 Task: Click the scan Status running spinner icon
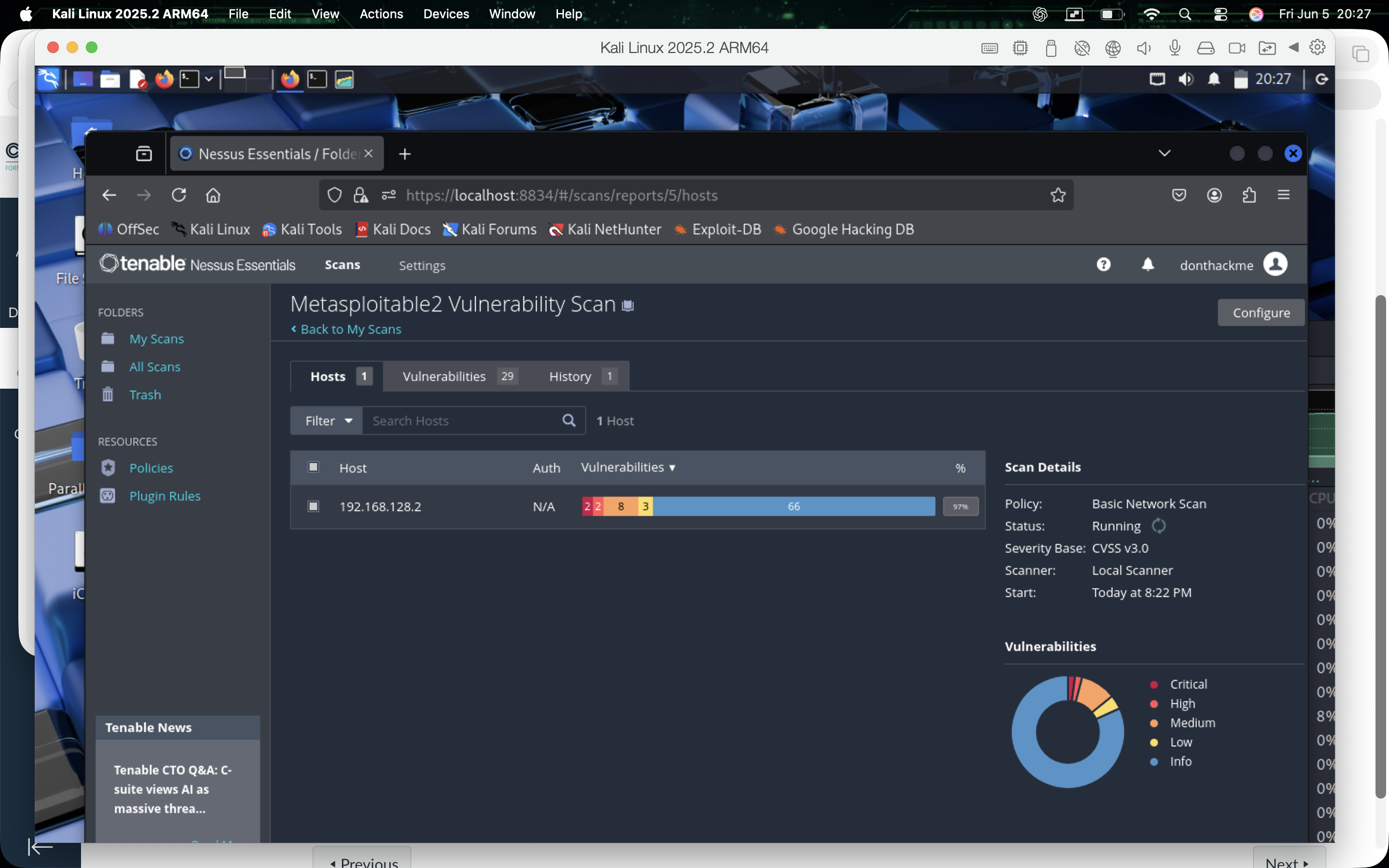click(1158, 526)
